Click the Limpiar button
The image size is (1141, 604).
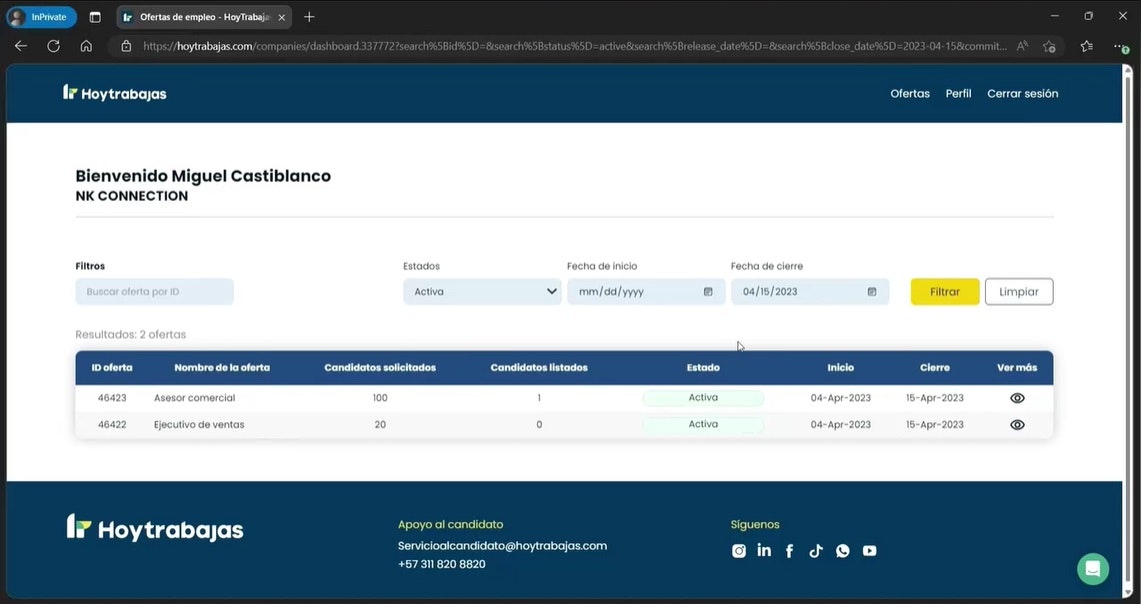[1019, 292]
